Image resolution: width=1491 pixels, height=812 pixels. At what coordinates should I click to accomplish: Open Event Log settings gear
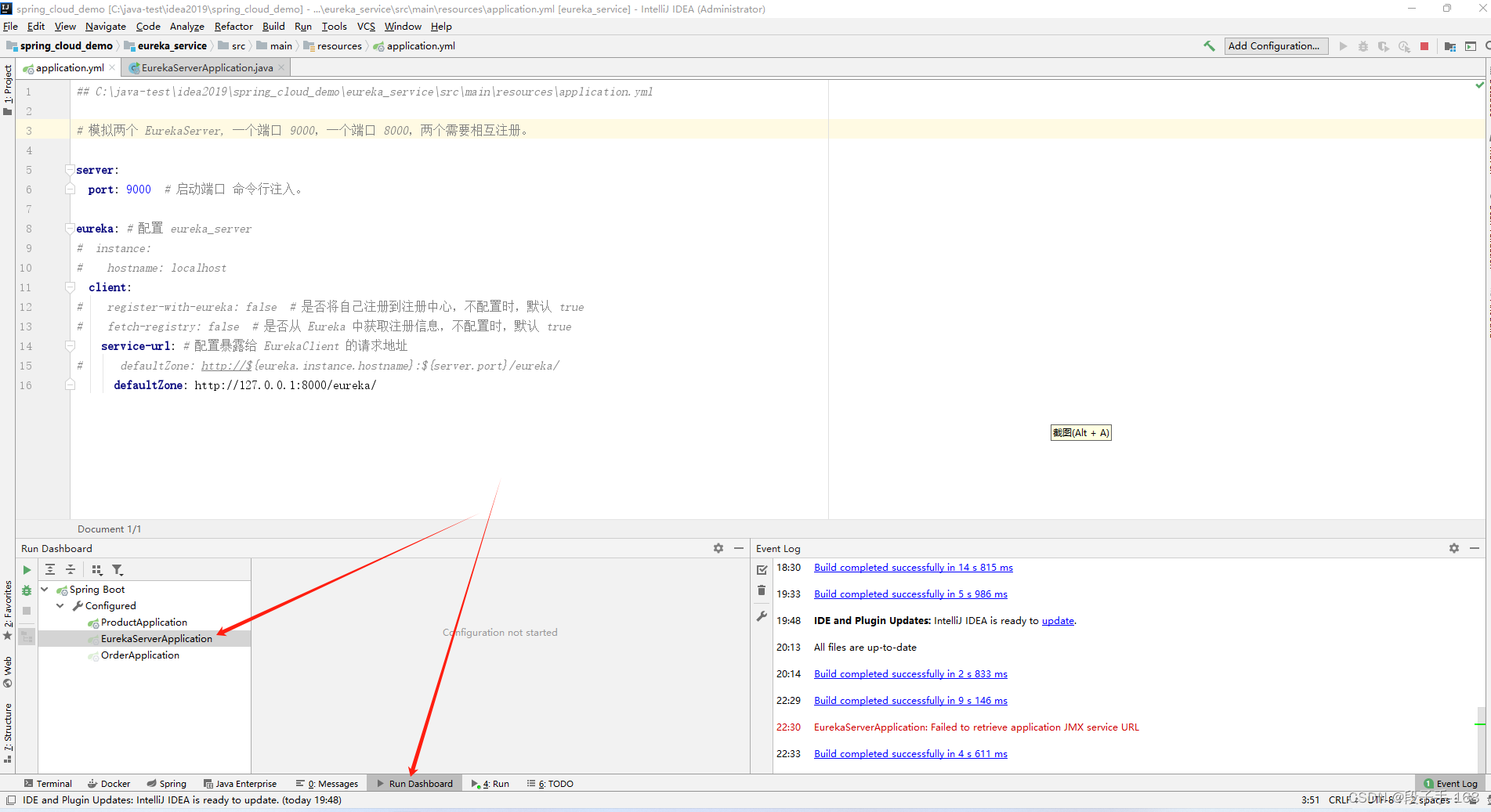pos(1454,548)
